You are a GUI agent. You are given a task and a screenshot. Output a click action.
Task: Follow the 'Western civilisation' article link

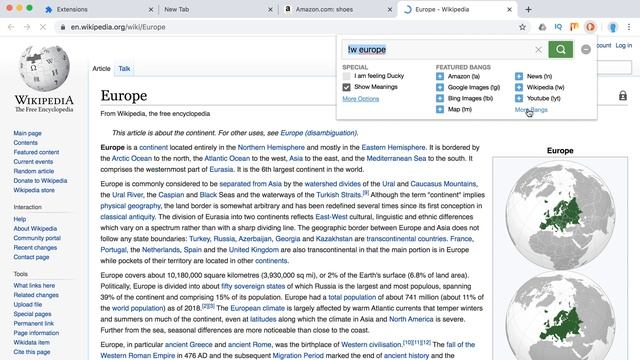coord(371,344)
